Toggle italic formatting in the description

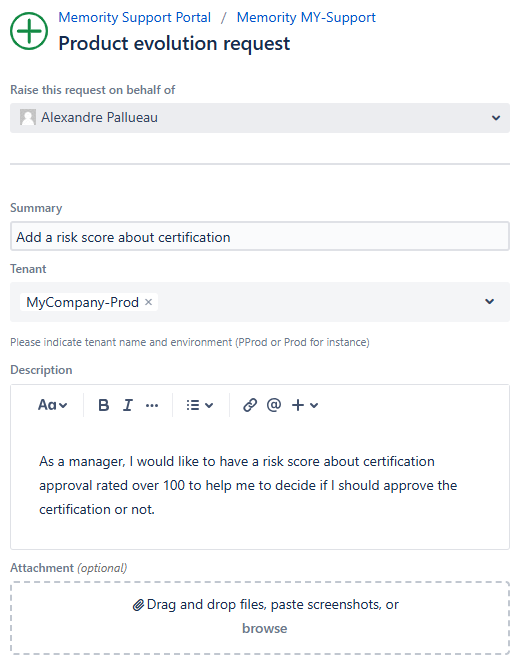128,405
